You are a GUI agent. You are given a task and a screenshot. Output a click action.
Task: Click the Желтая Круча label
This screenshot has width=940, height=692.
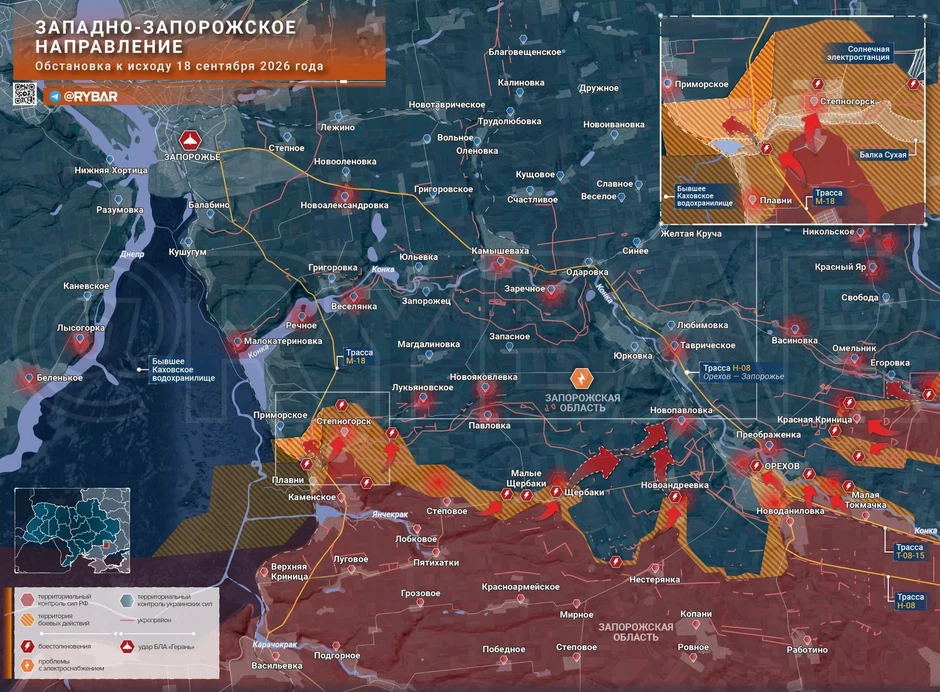coord(691,233)
